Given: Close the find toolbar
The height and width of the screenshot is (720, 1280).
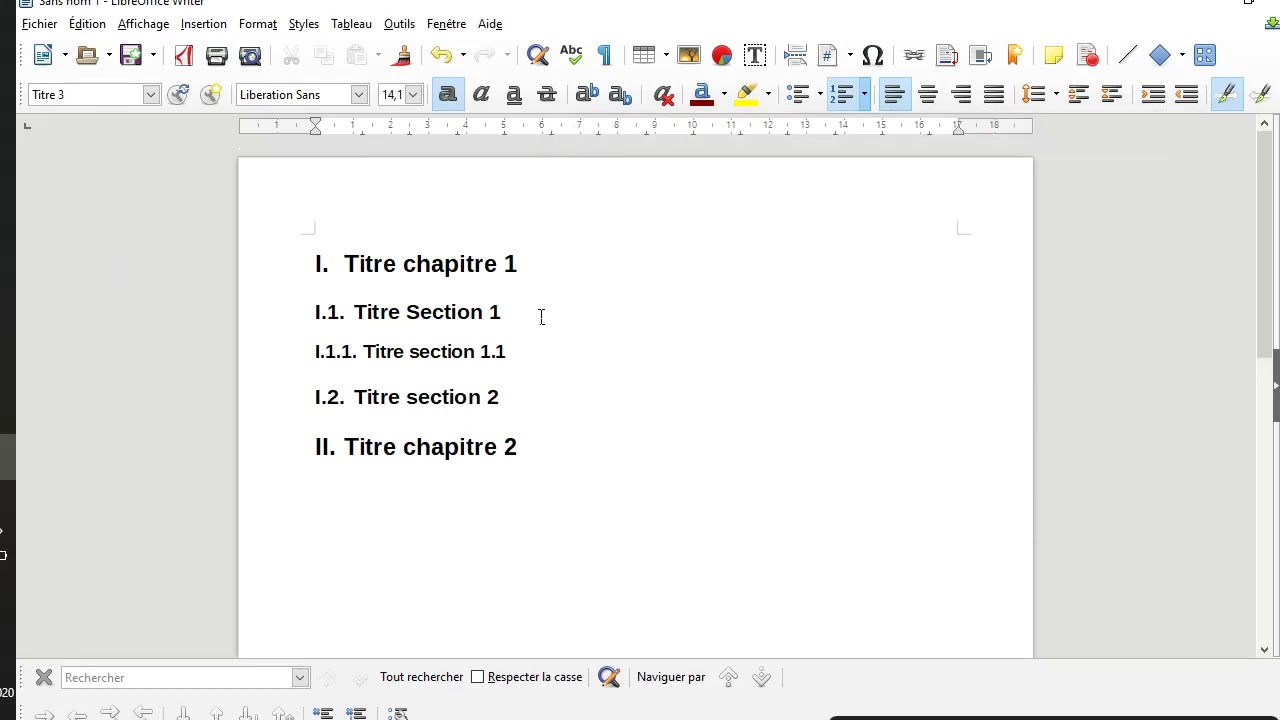Looking at the screenshot, I should (44, 678).
